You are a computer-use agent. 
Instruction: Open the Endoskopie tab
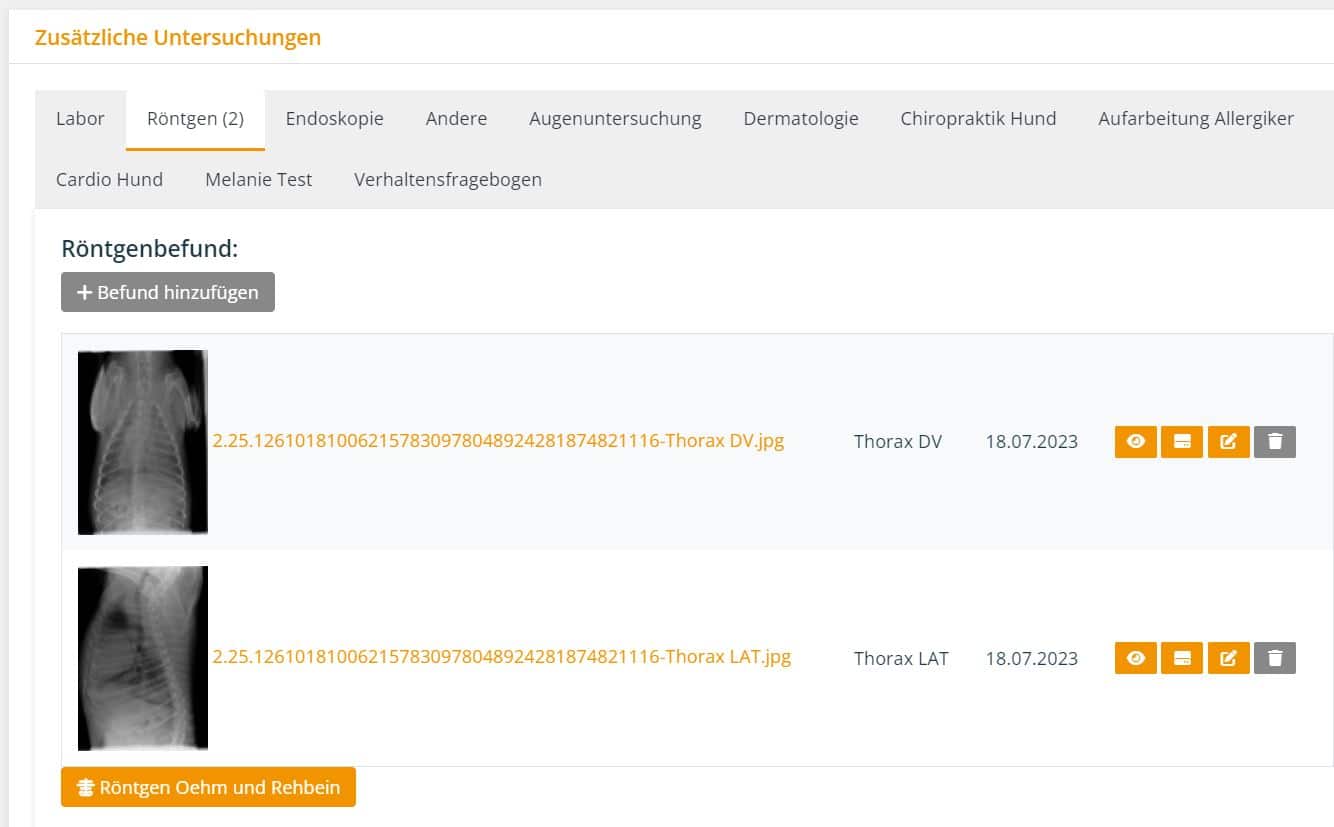tap(334, 119)
